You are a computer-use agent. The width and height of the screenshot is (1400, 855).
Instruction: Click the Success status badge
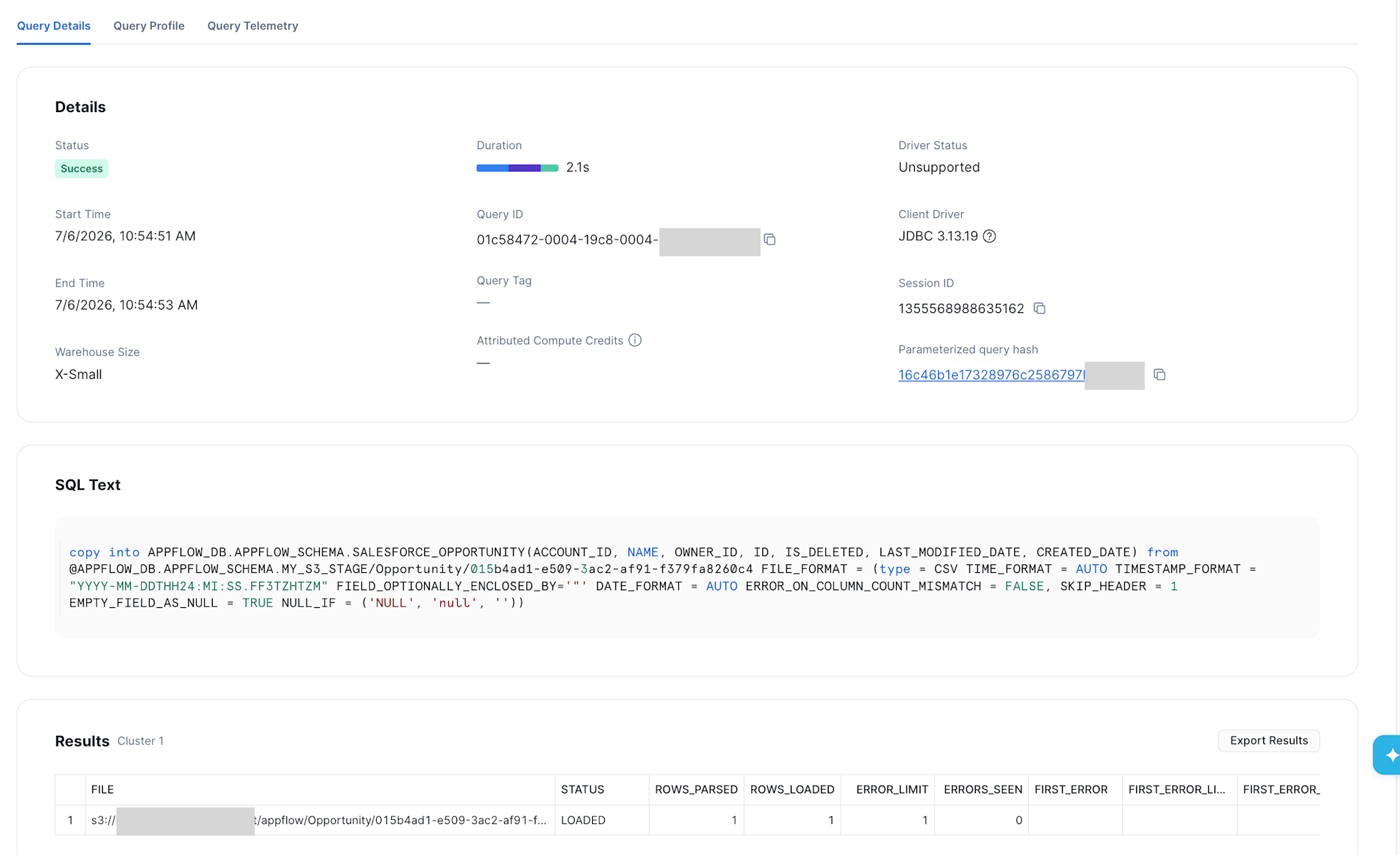tap(81, 169)
